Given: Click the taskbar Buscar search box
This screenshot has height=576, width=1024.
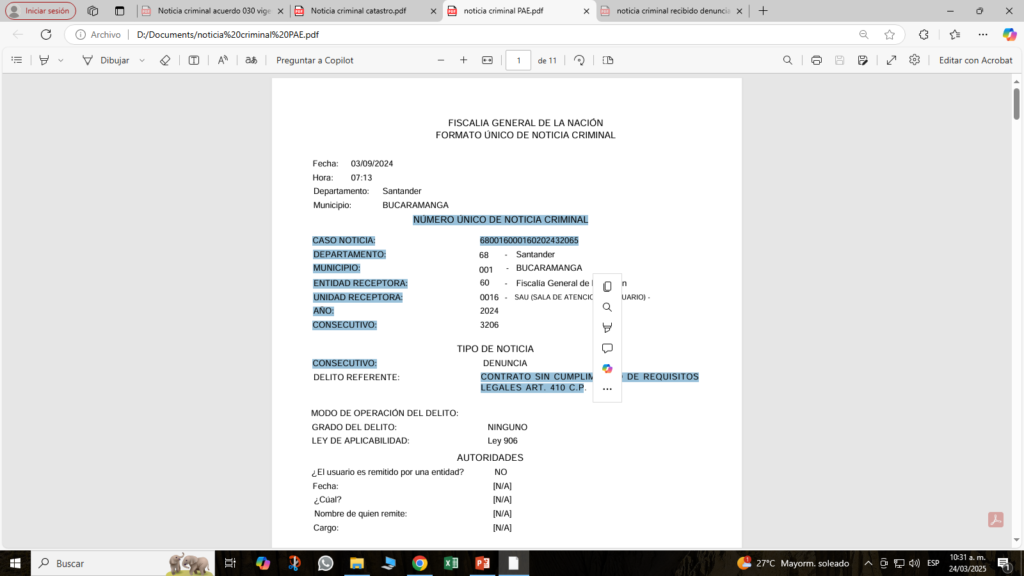Looking at the screenshot, I should click(x=123, y=563).
